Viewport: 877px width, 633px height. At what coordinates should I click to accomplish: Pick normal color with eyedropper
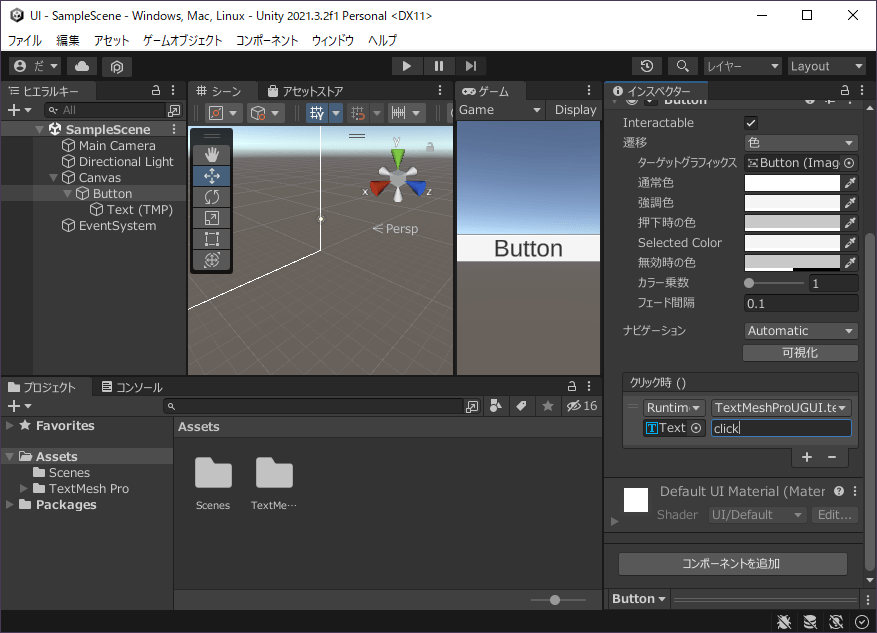(850, 182)
